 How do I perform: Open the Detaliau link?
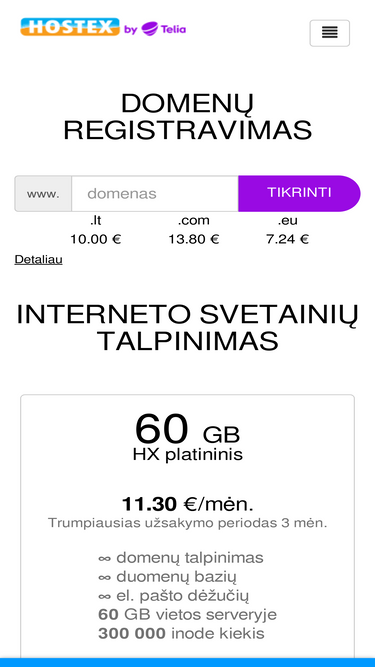[x=39, y=259]
